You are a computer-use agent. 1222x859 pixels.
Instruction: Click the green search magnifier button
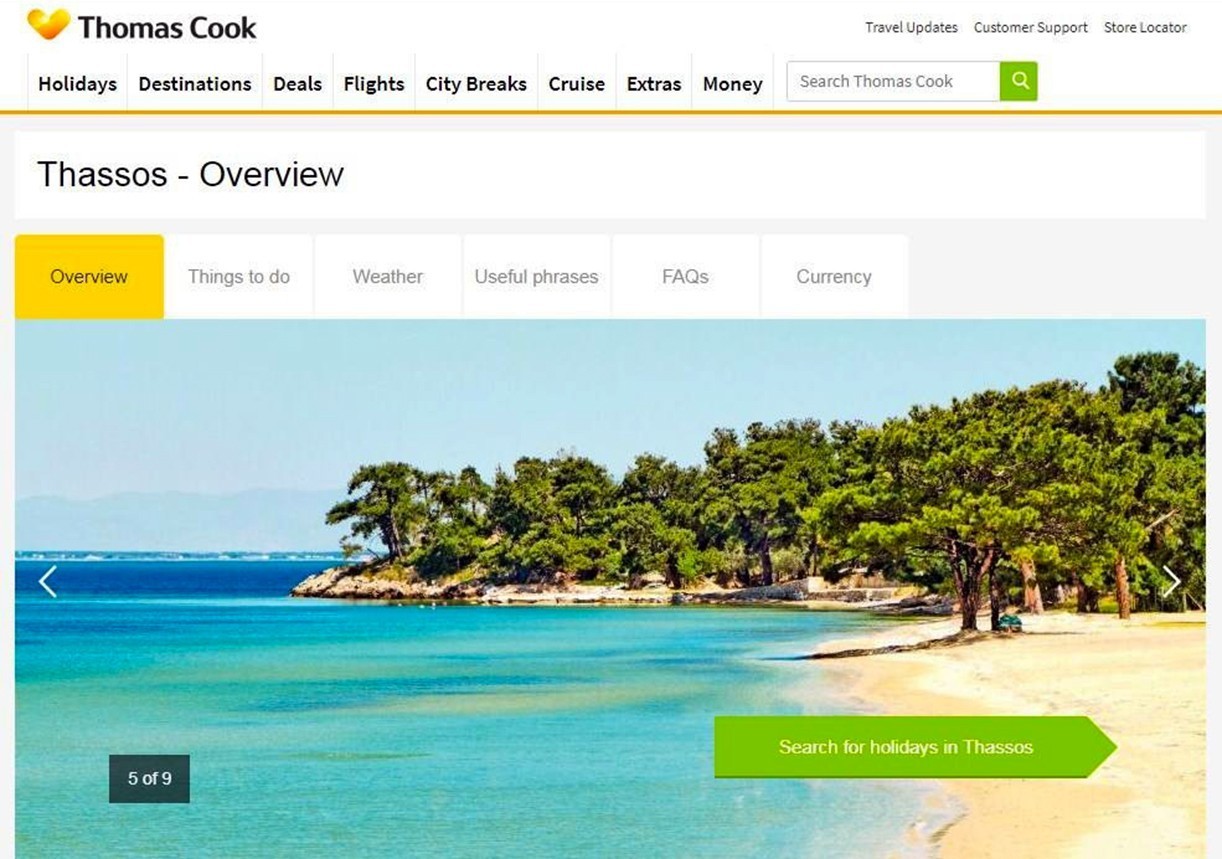[x=1018, y=81]
